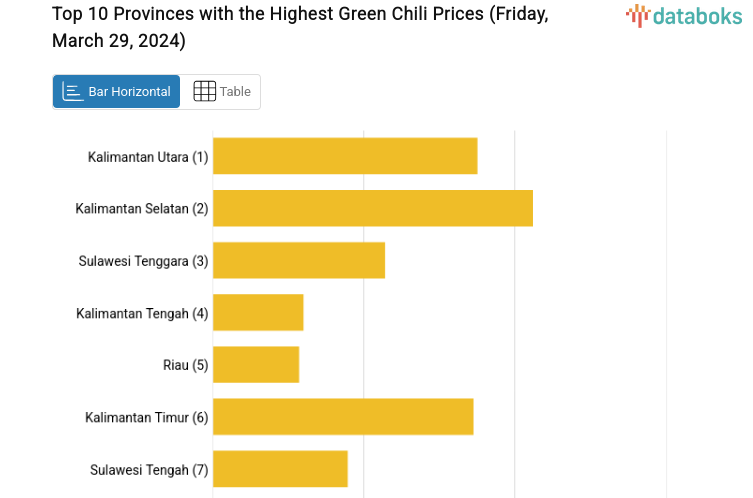Select the Sulawesi Tengah bar
This screenshot has height=498, width=753.
click(280, 469)
